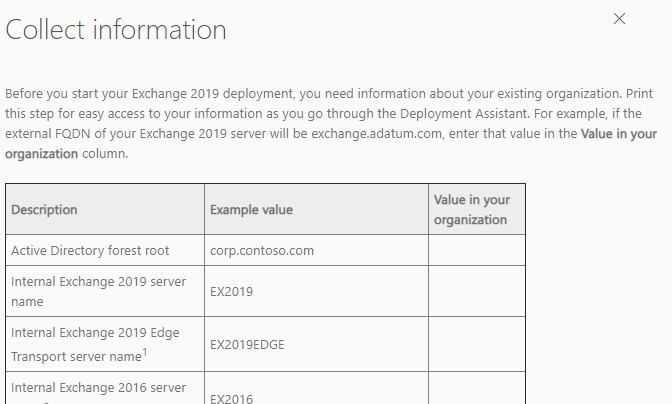Click the Internal Exchange 2016 server cell
The width and height of the screenshot is (672, 404).
tap(98, 388)
